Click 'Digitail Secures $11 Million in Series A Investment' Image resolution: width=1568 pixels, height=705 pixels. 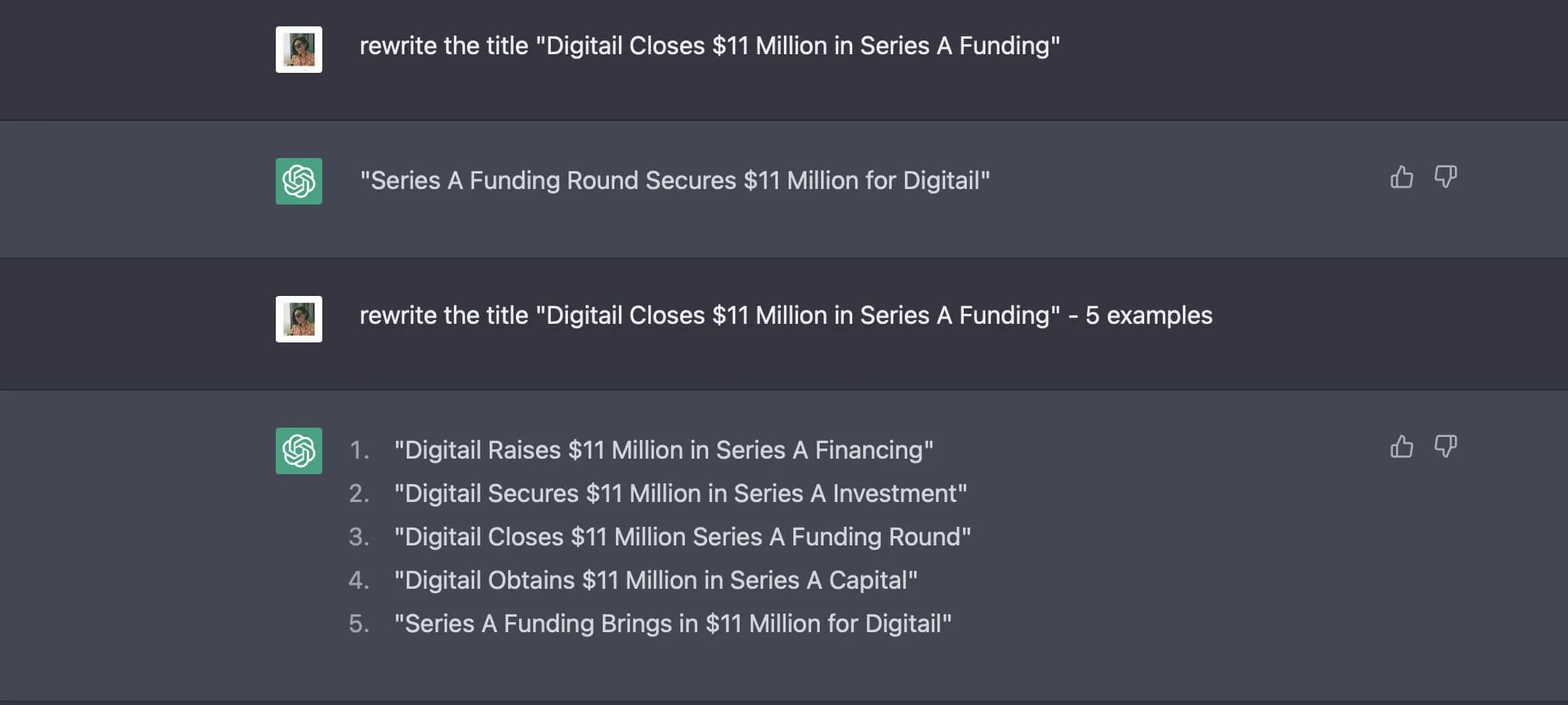[x=681, y=493]
